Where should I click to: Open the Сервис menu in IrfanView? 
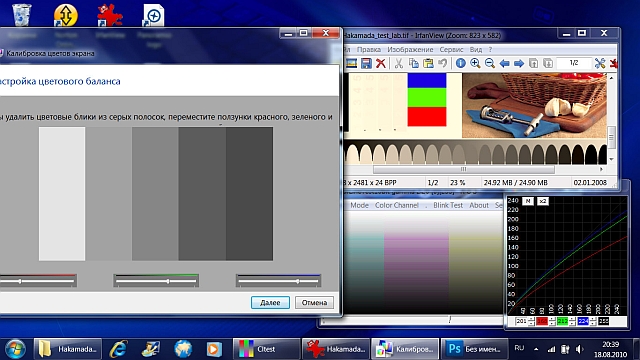[451, 49]
